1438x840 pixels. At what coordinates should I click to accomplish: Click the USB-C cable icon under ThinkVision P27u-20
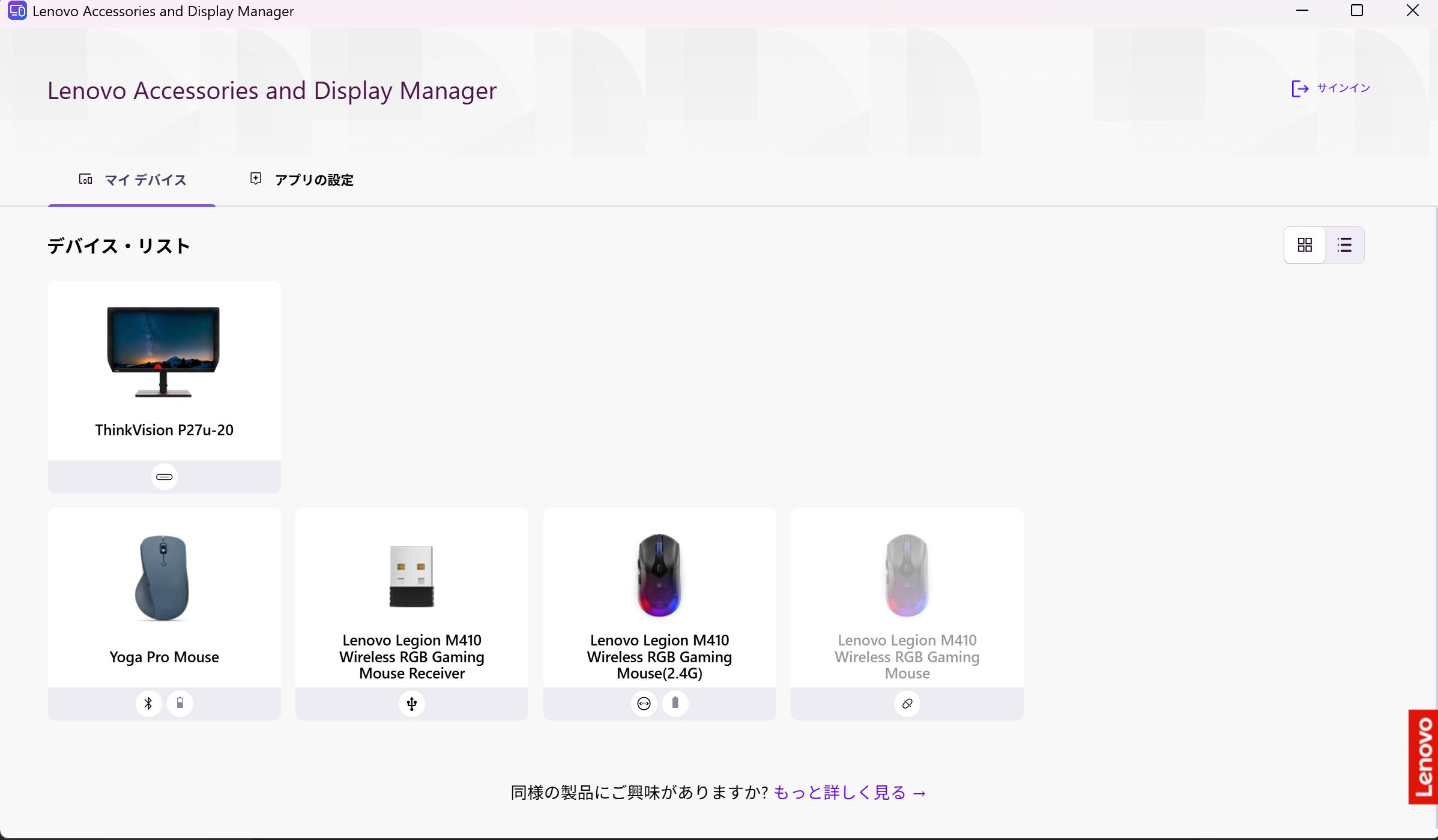(x=163, y=476)
